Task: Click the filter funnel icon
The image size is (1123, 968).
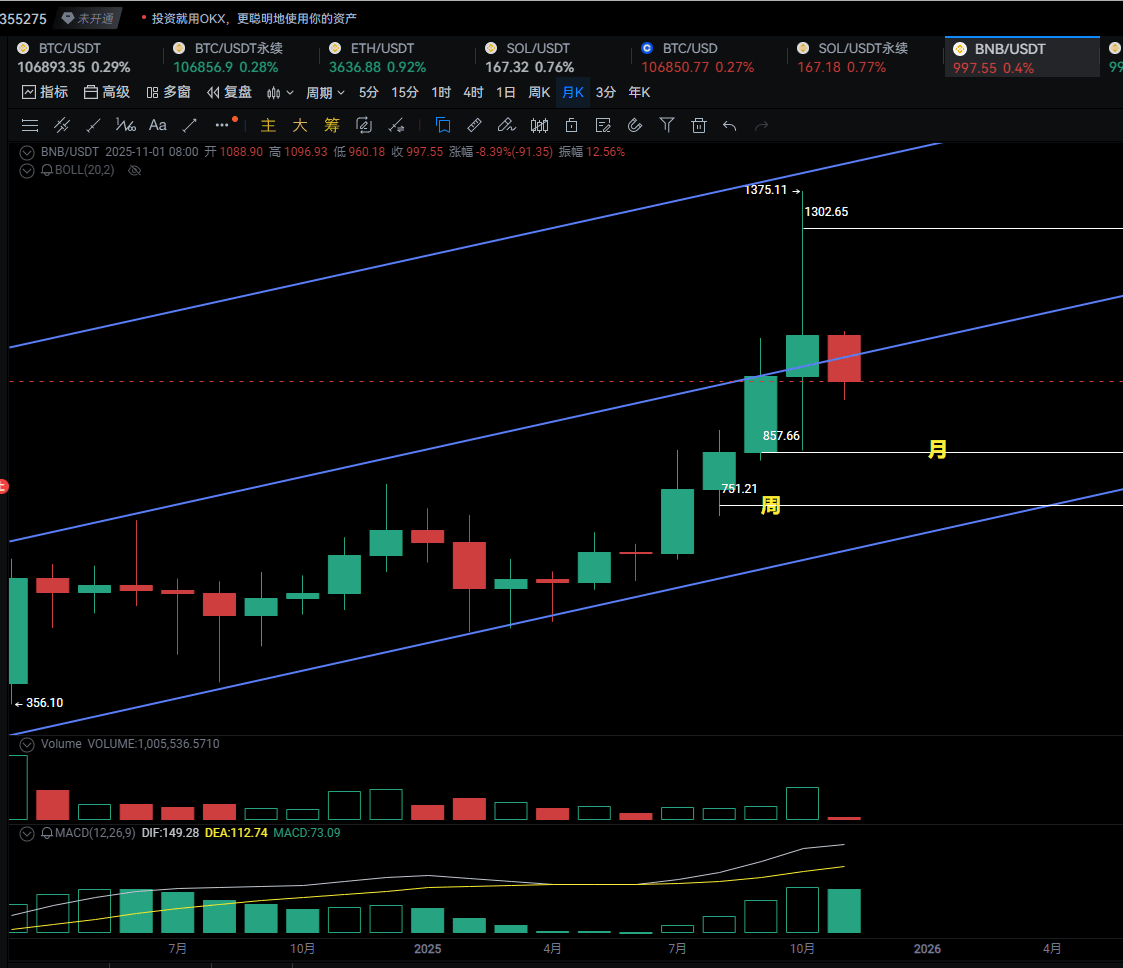Action: 667,125
